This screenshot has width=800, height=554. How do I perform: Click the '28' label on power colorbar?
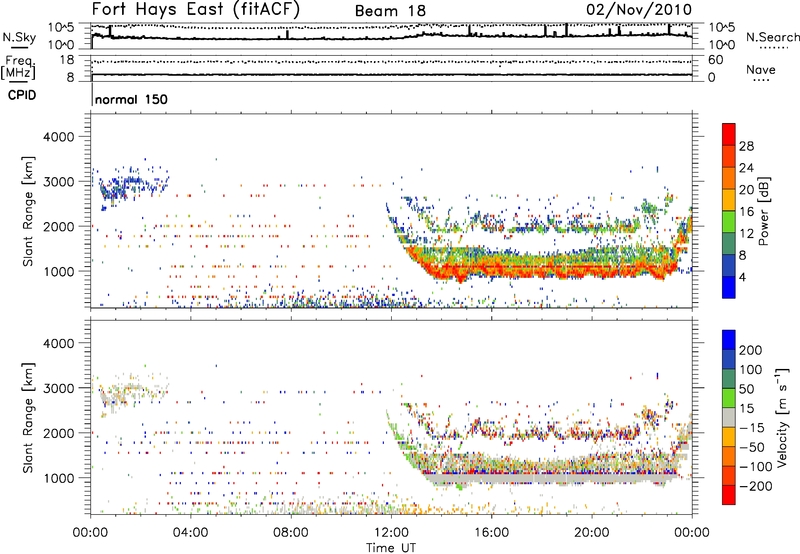746,146
